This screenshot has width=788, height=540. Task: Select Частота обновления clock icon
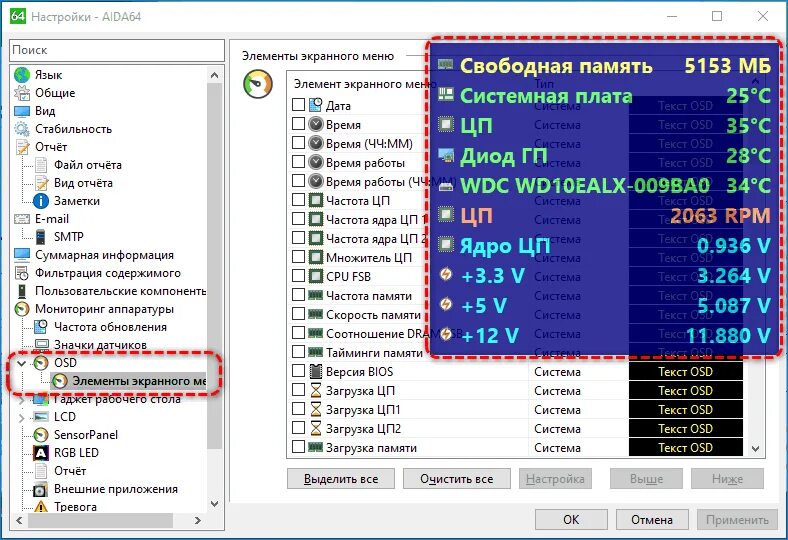[x=41, y=327]
